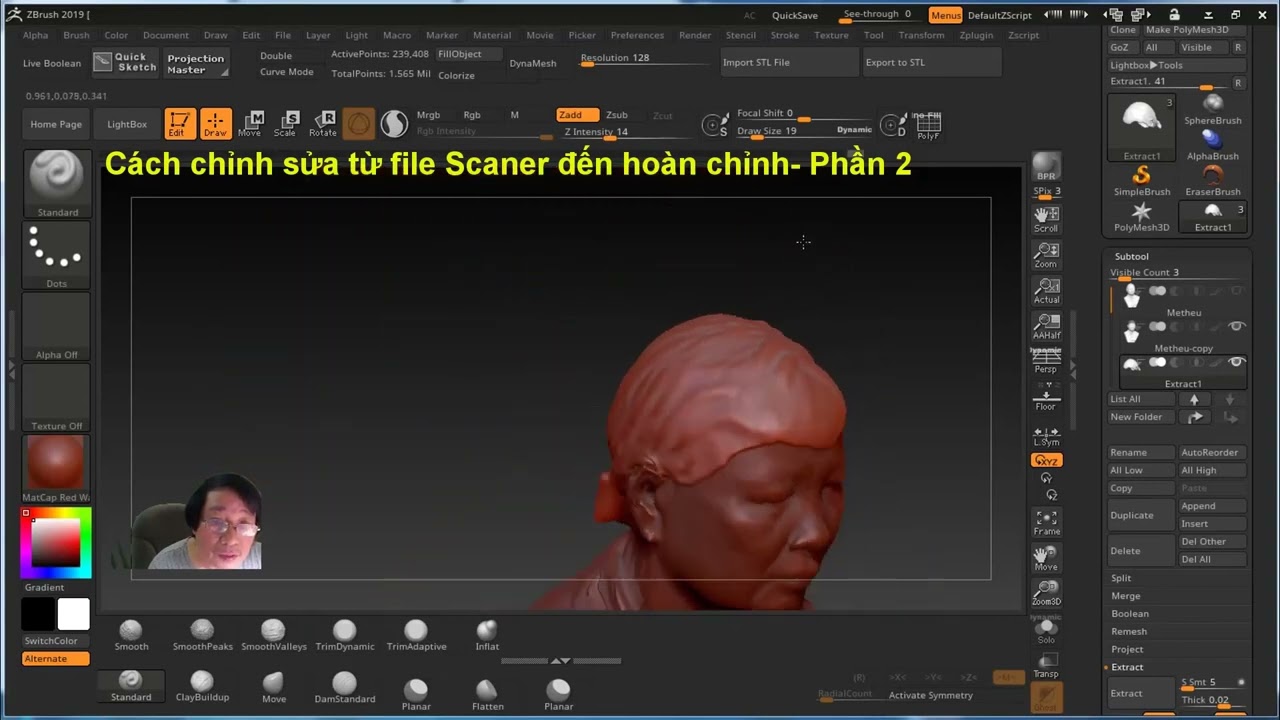Frame the mesh in the viewport

click(1046, 522)
